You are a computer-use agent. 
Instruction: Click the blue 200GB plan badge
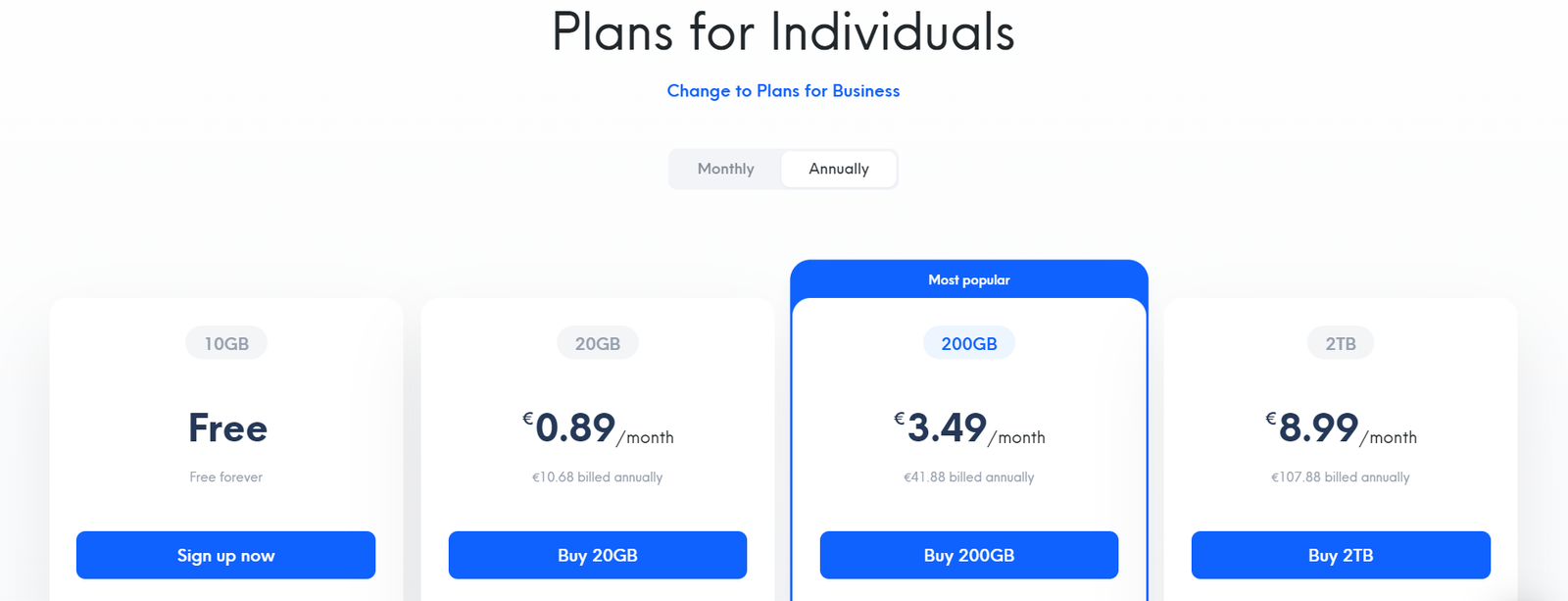pyautogui.click(x=969, y=344)
